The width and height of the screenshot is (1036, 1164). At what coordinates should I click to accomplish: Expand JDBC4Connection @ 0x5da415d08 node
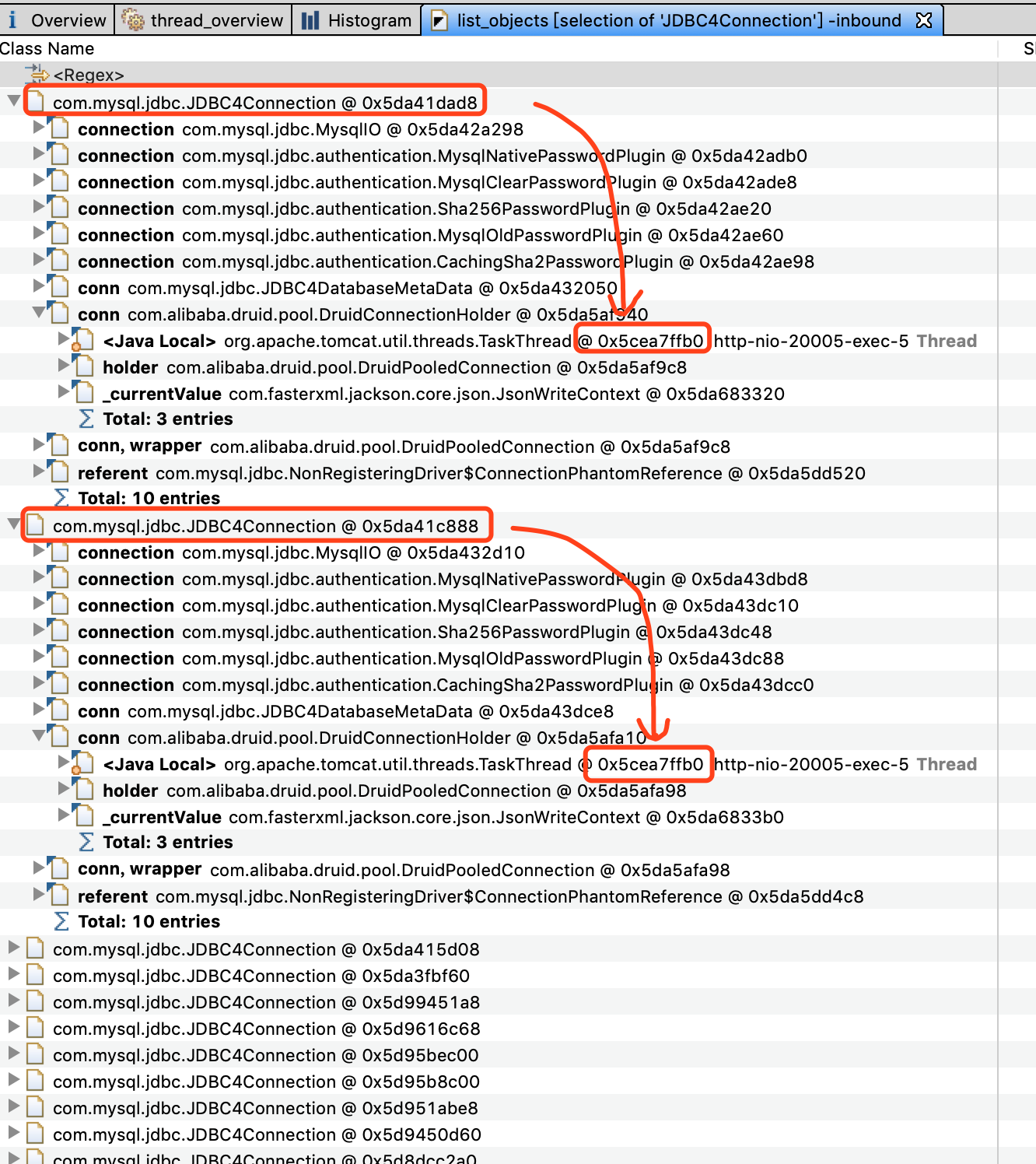click(x=14, y=948)
